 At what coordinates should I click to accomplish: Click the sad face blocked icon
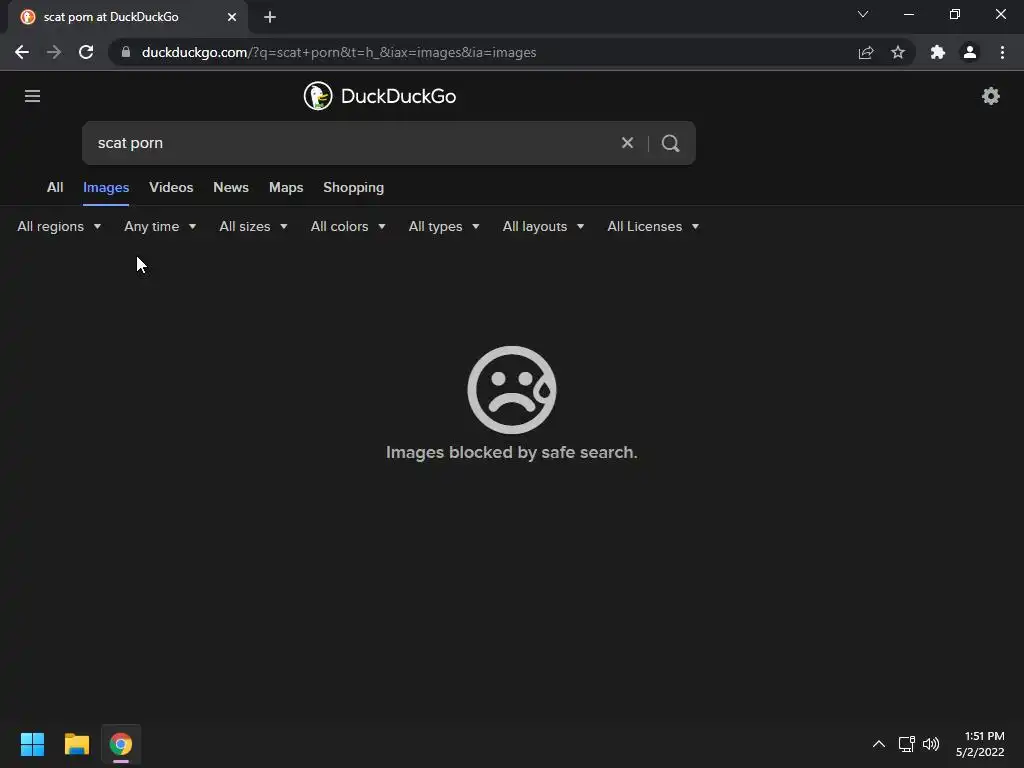pos(512,390)
